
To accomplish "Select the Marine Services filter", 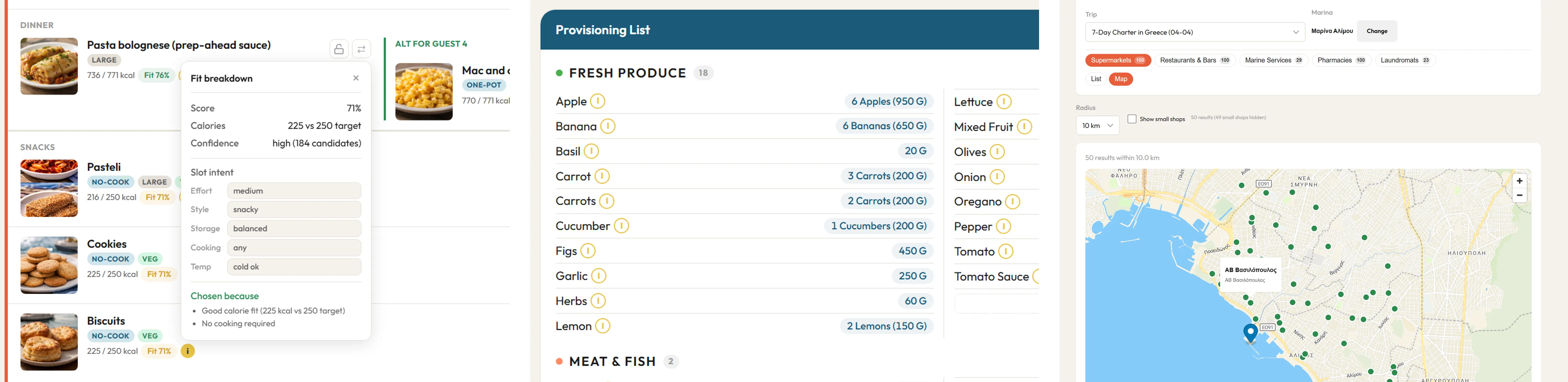I will 1273,60.
